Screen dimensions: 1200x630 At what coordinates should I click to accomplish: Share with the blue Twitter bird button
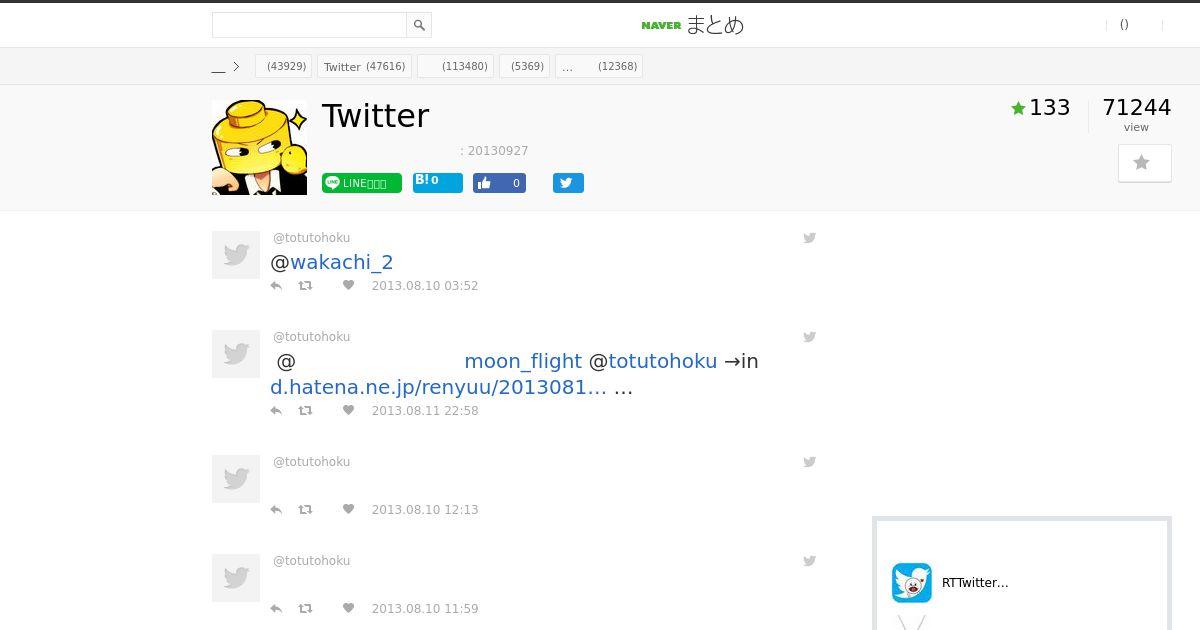568,183
